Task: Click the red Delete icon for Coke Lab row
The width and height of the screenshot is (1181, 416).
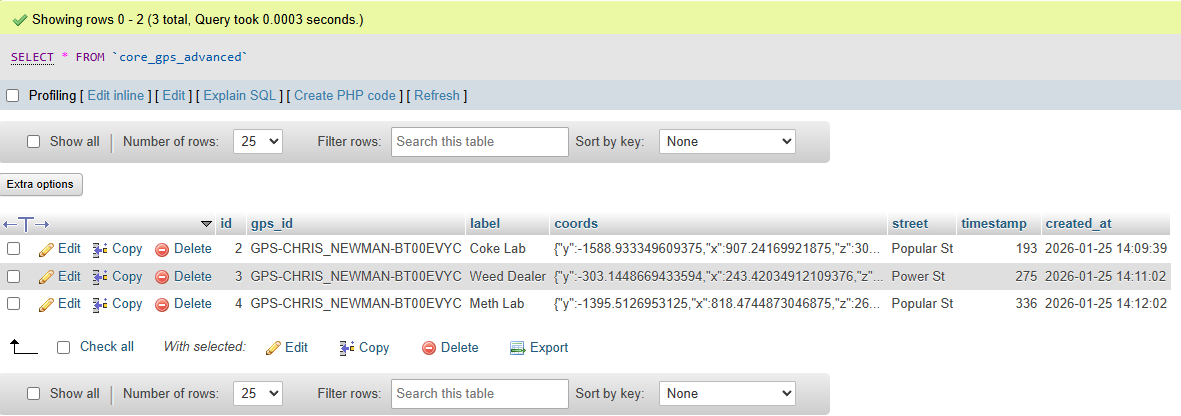Action: pyautogui.click(x=161, y=249)
